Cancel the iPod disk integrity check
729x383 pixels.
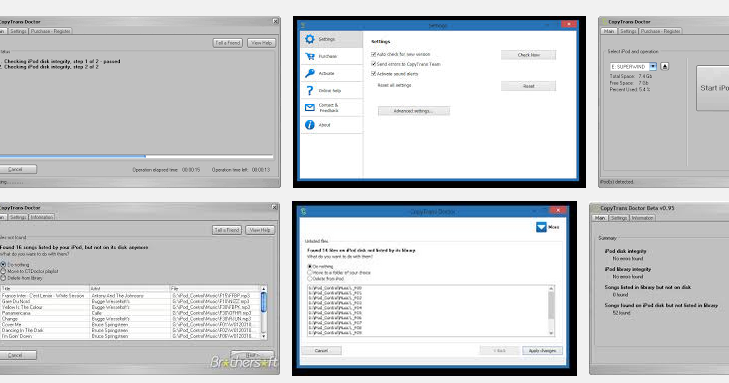[17, 169]
